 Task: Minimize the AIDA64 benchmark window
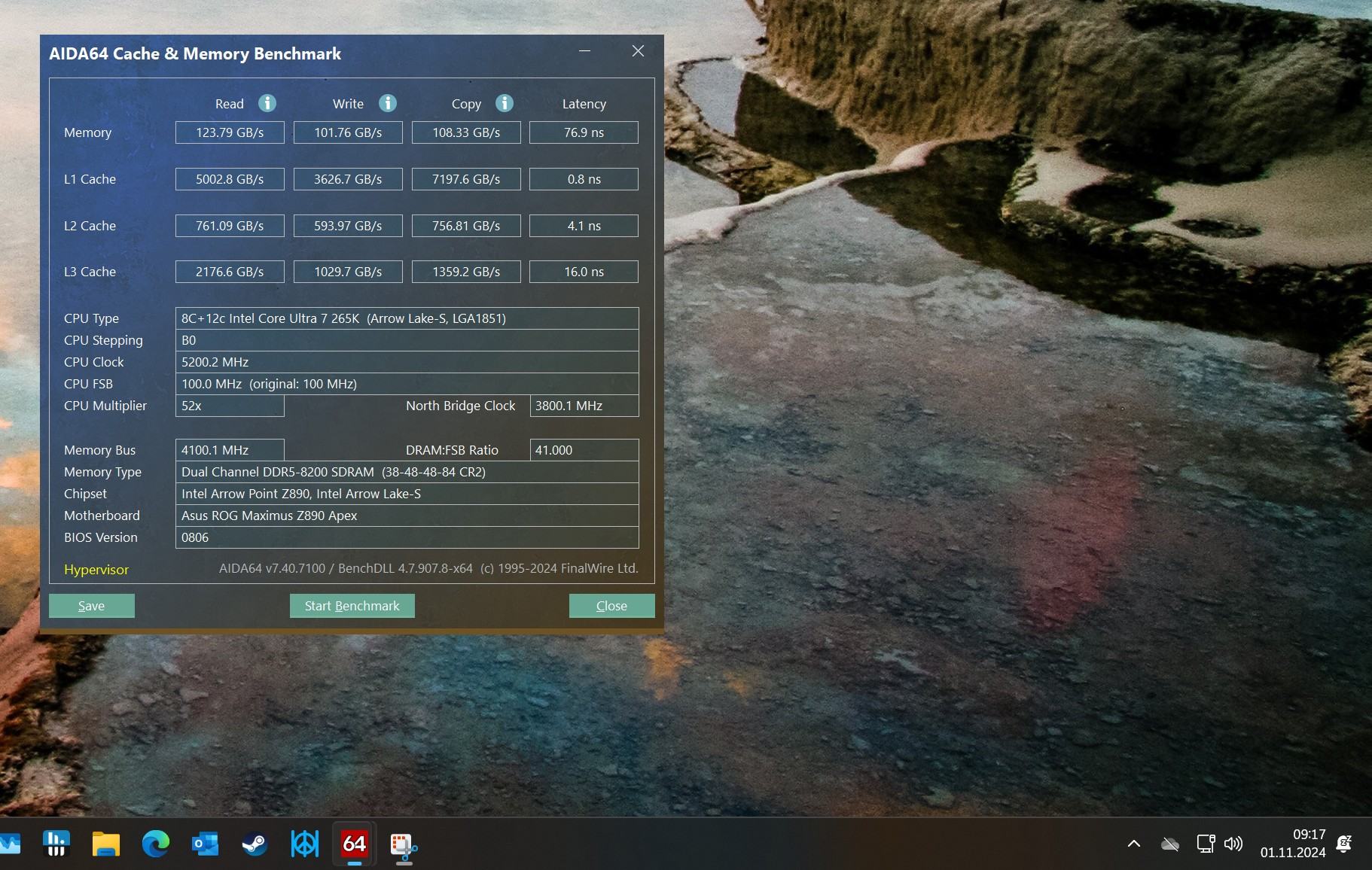pos(584,51)
